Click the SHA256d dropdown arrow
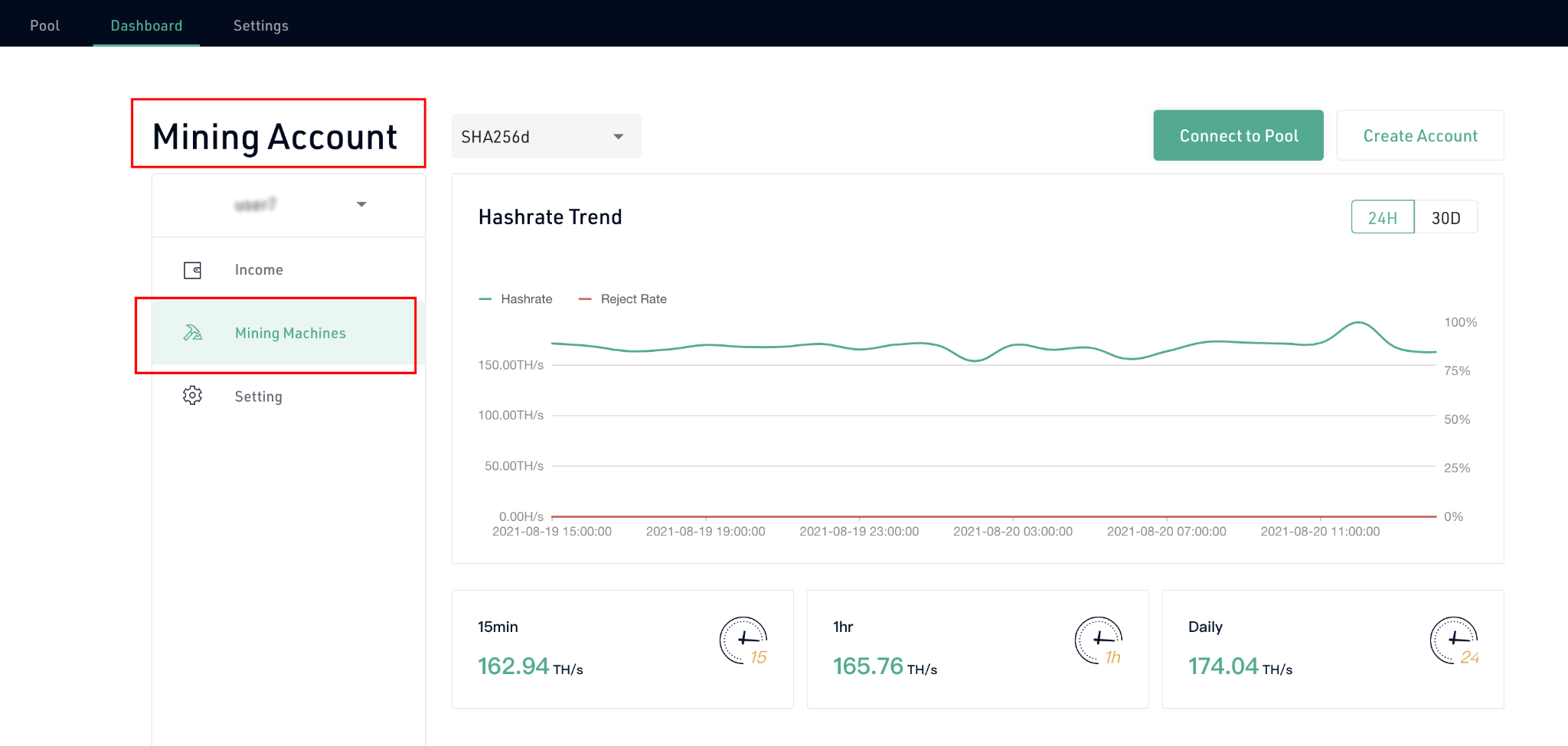The height and width of the screenshot is (746, 1568). click(x=619, y=137)
